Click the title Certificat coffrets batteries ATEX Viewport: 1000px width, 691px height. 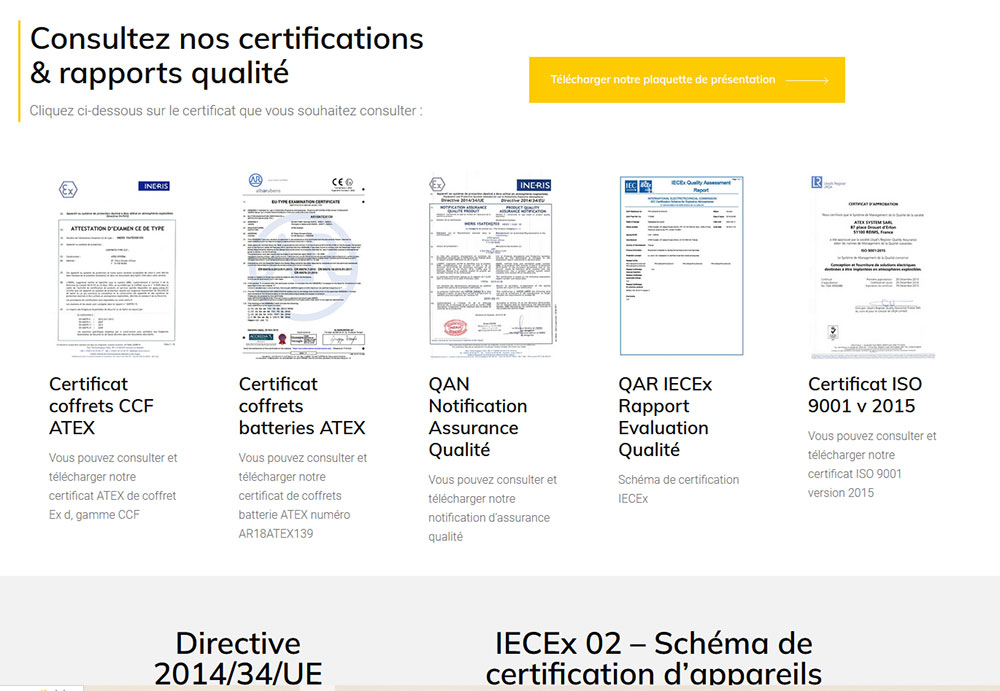click(302, 406)
